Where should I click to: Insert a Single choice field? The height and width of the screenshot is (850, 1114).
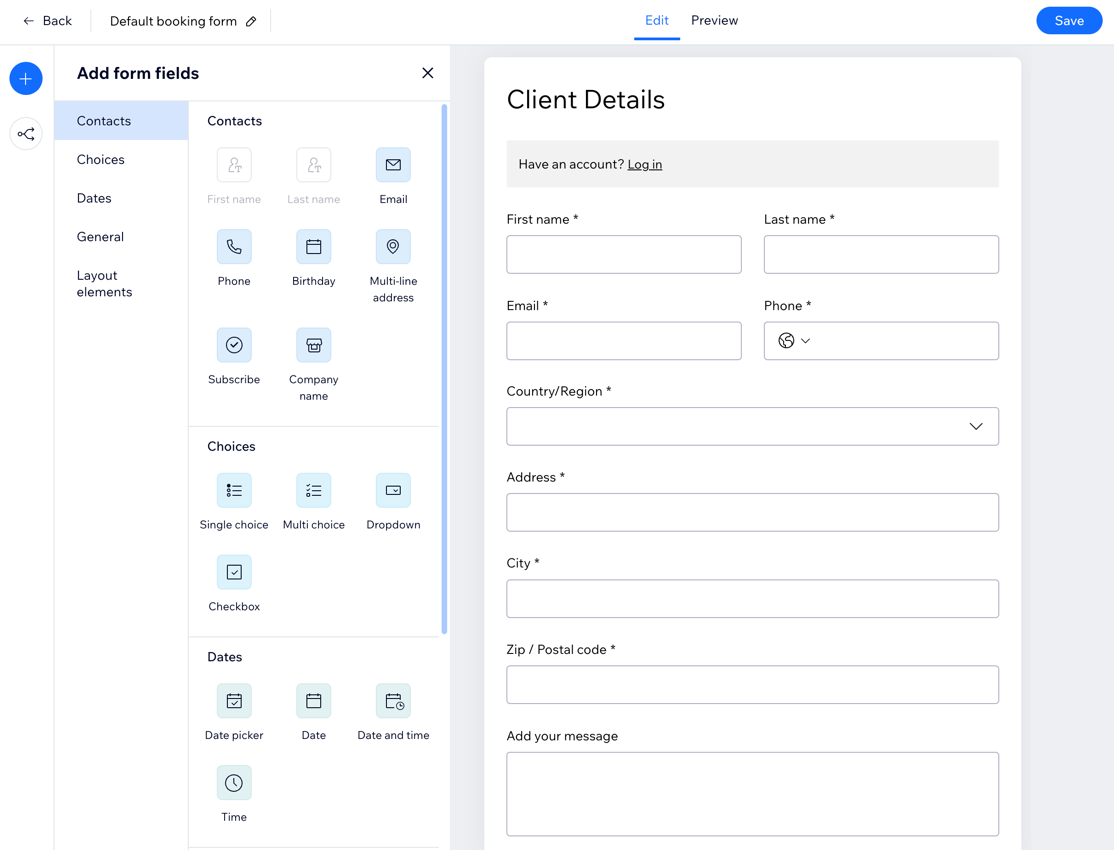[x=234, y=490]
